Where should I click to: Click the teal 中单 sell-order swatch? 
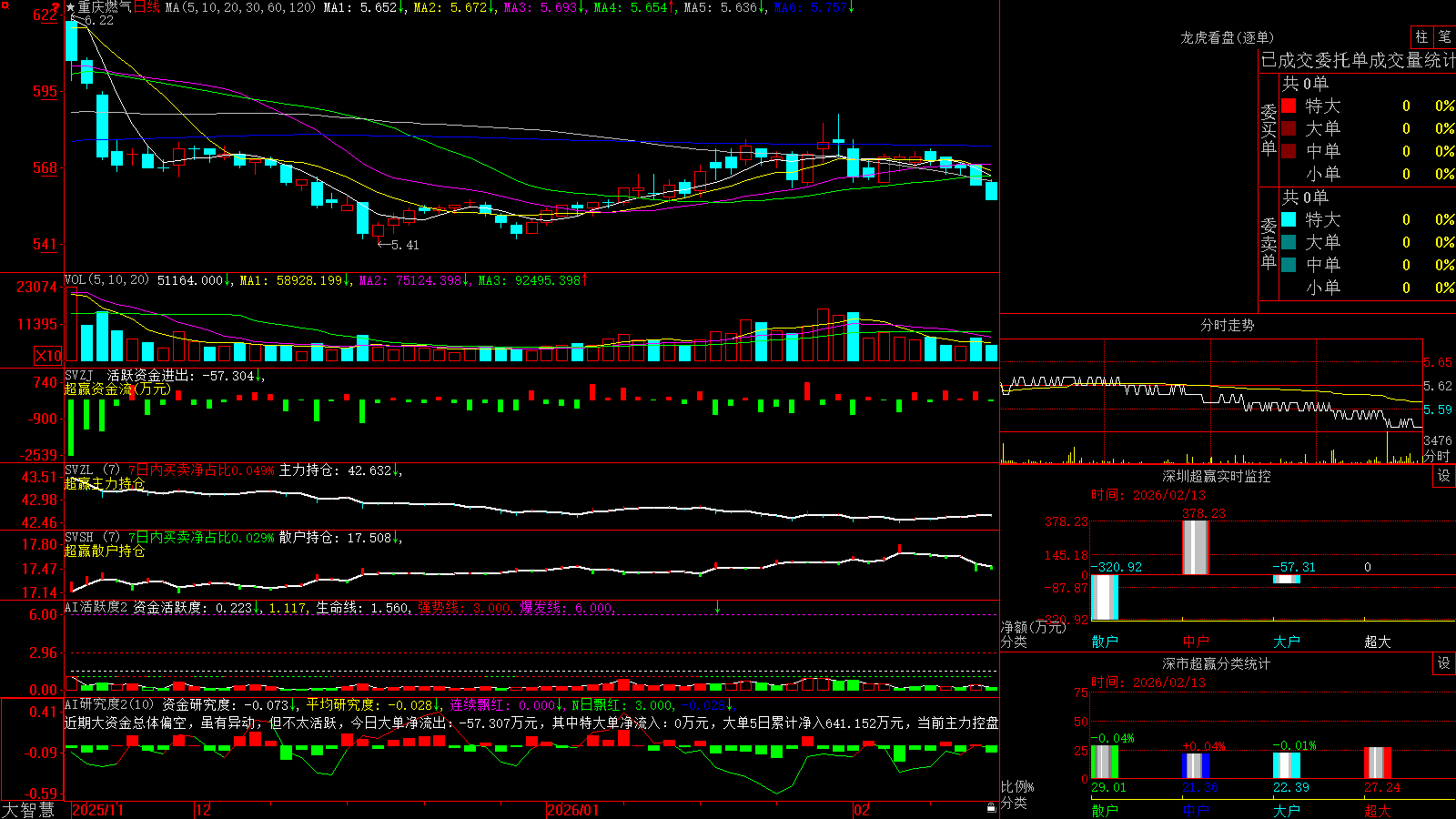1289,265
